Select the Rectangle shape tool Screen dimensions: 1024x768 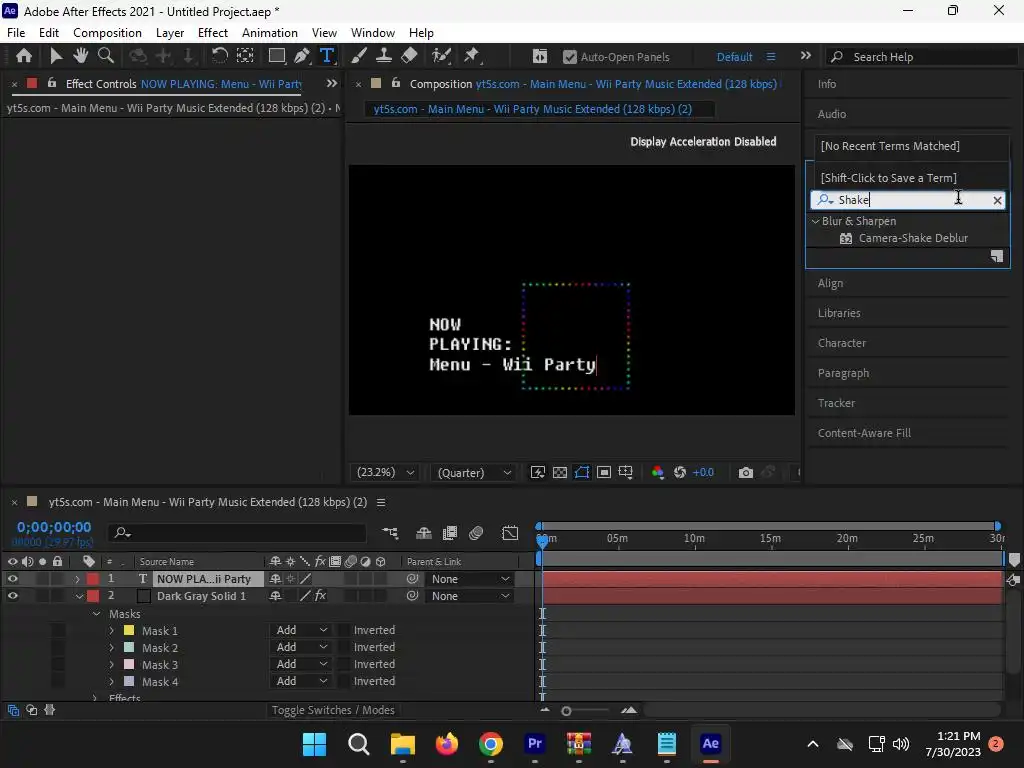coord(276,56)
